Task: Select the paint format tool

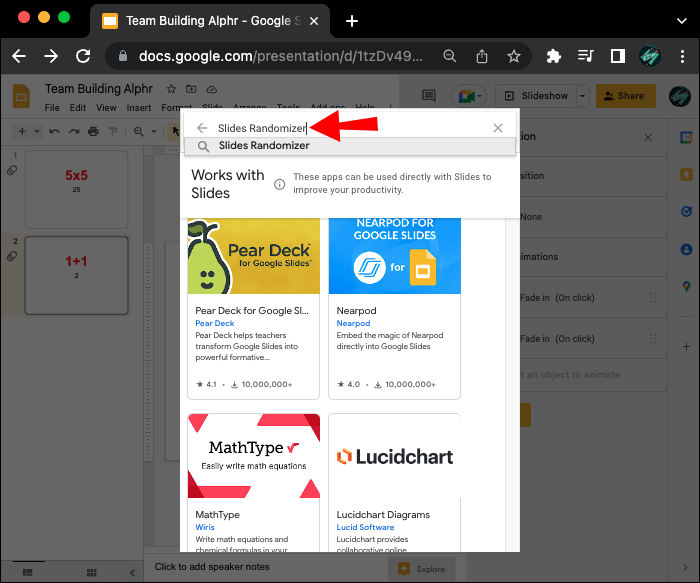Action: [x=113, y=131]
